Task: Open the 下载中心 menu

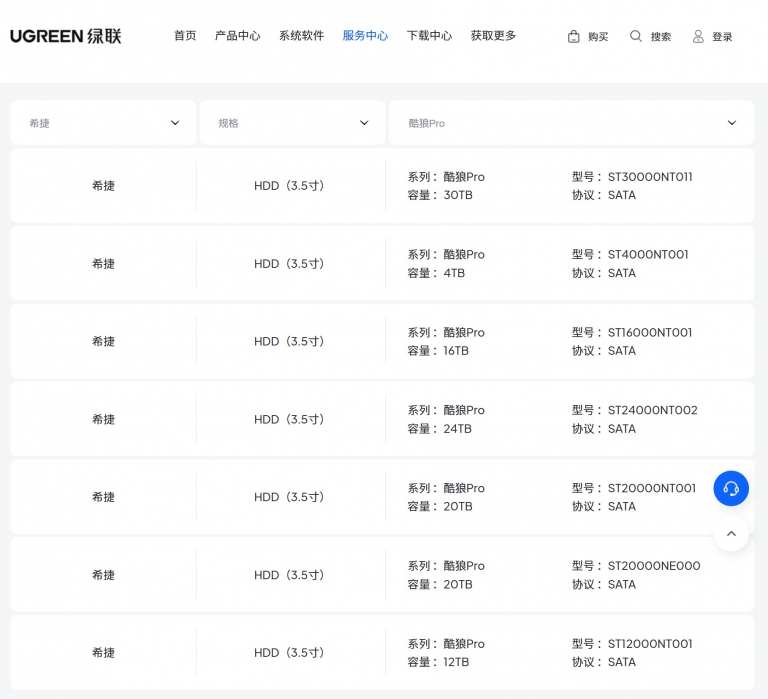Action: pos(429,36)
